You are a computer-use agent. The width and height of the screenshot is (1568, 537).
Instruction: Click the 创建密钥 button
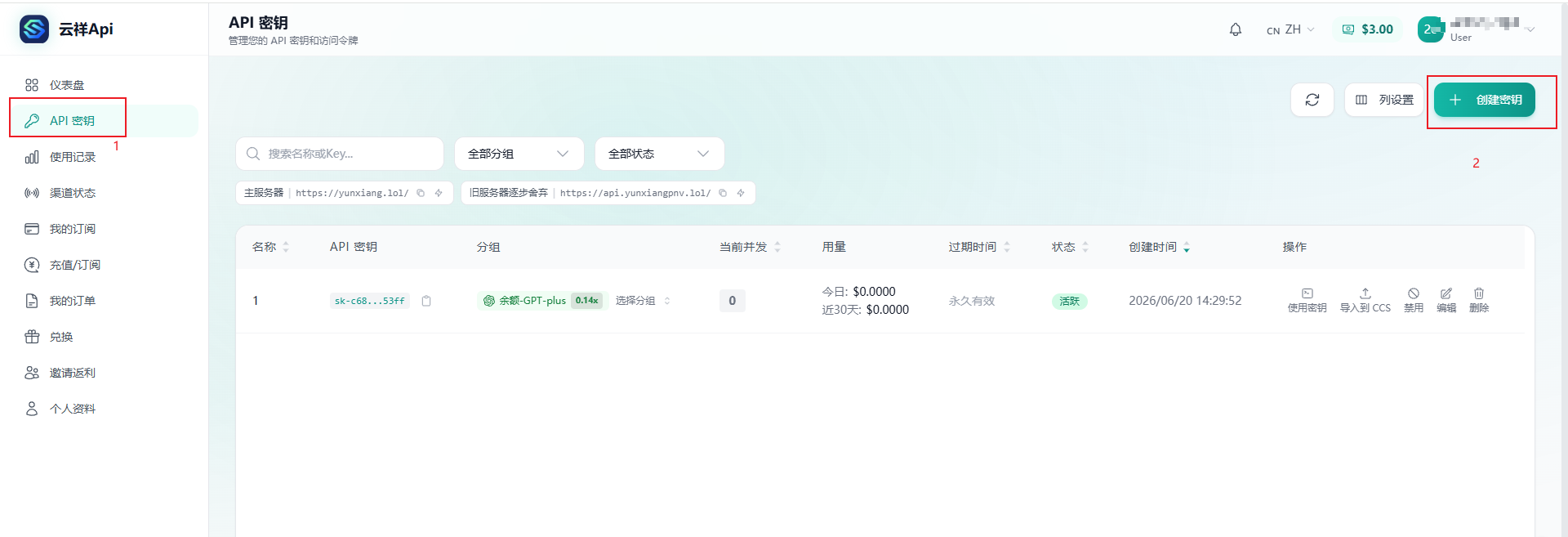1485,100
